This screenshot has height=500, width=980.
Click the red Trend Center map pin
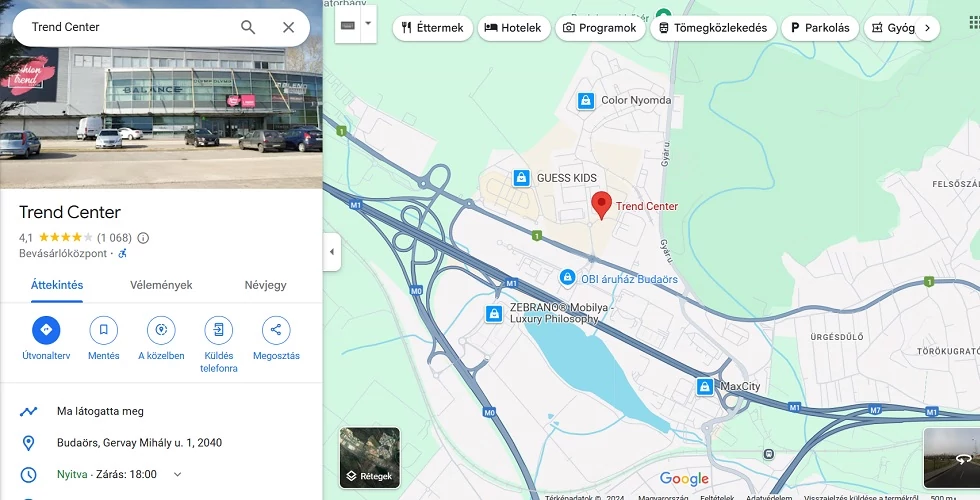[601, 205]
